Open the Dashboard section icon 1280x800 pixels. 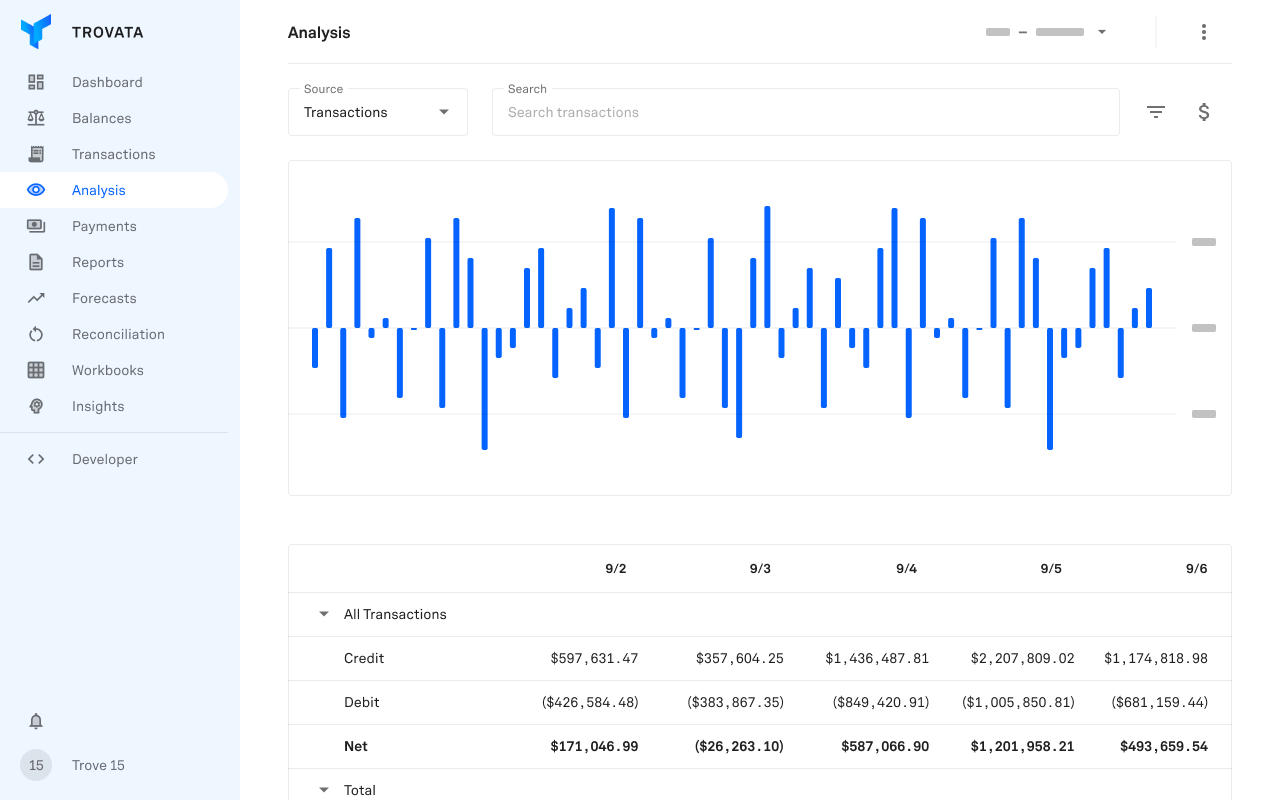(36, 82)
